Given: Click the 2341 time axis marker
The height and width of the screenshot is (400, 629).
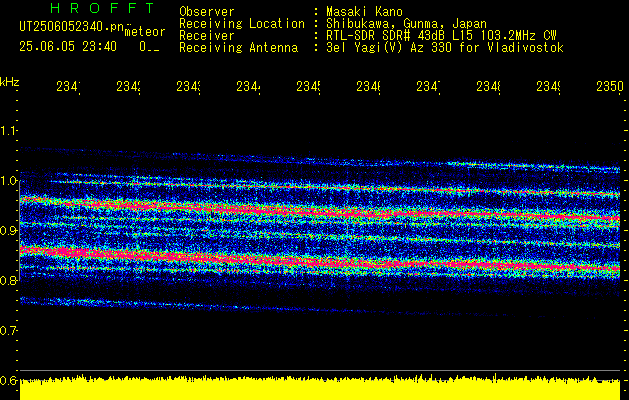Looking at the screenshot, I should (x=68, y=86).
